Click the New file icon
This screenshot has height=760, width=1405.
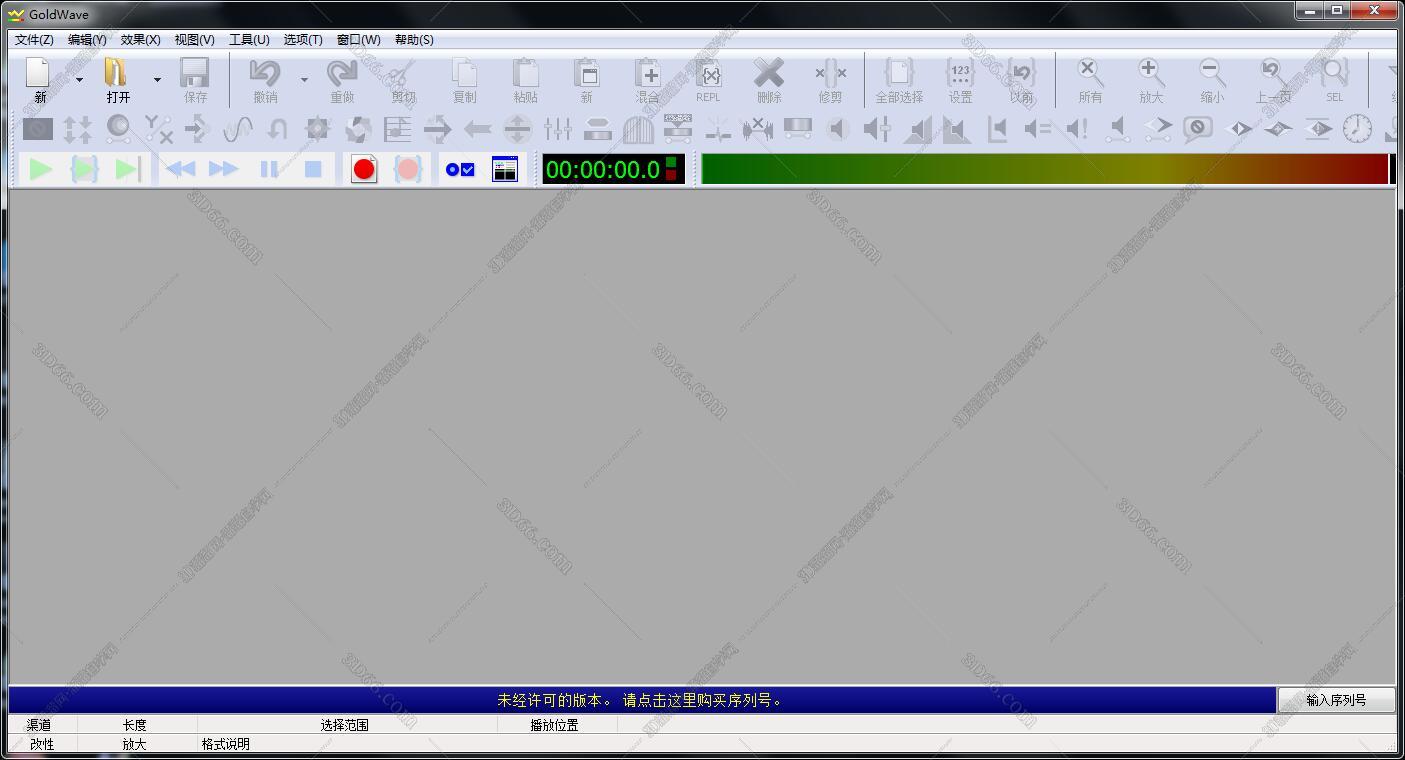pyautogui.click(x=38, y=72)
